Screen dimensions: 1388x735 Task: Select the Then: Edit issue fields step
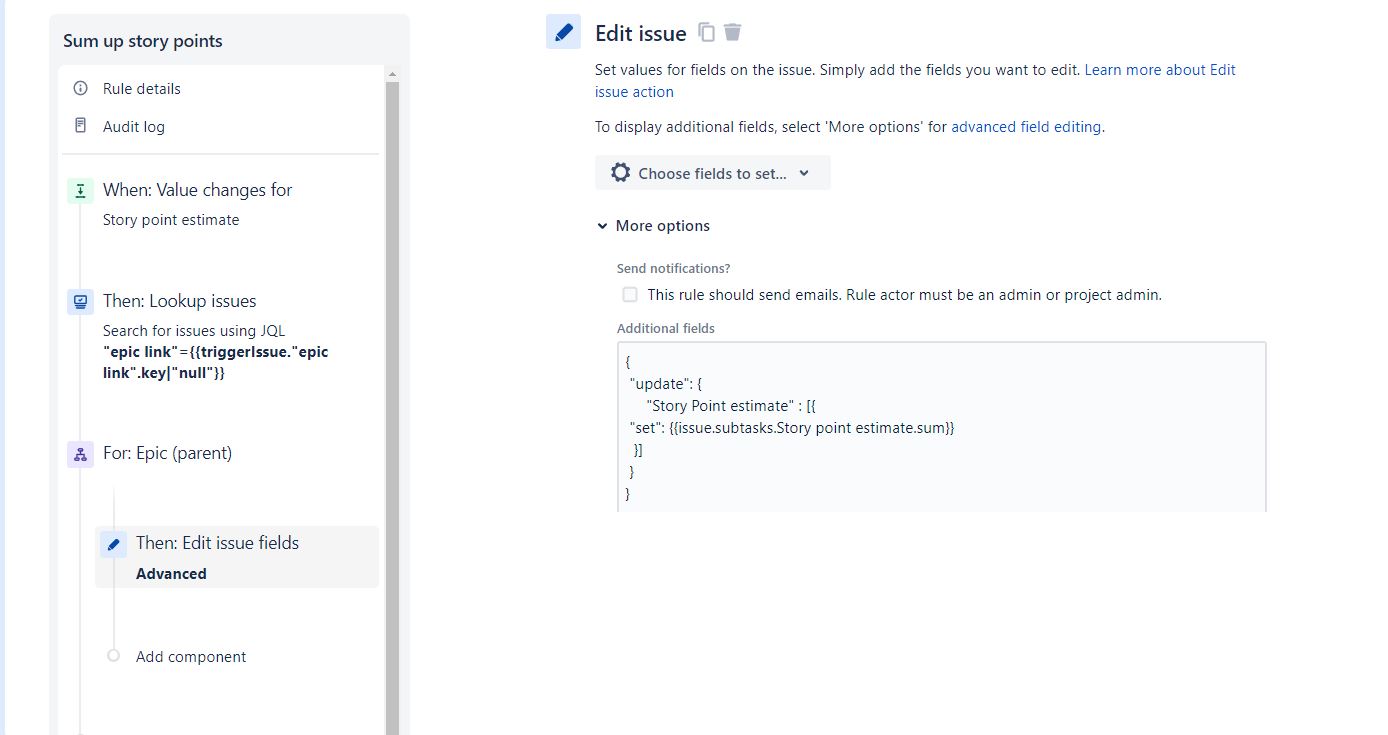[x=237, y=557]
